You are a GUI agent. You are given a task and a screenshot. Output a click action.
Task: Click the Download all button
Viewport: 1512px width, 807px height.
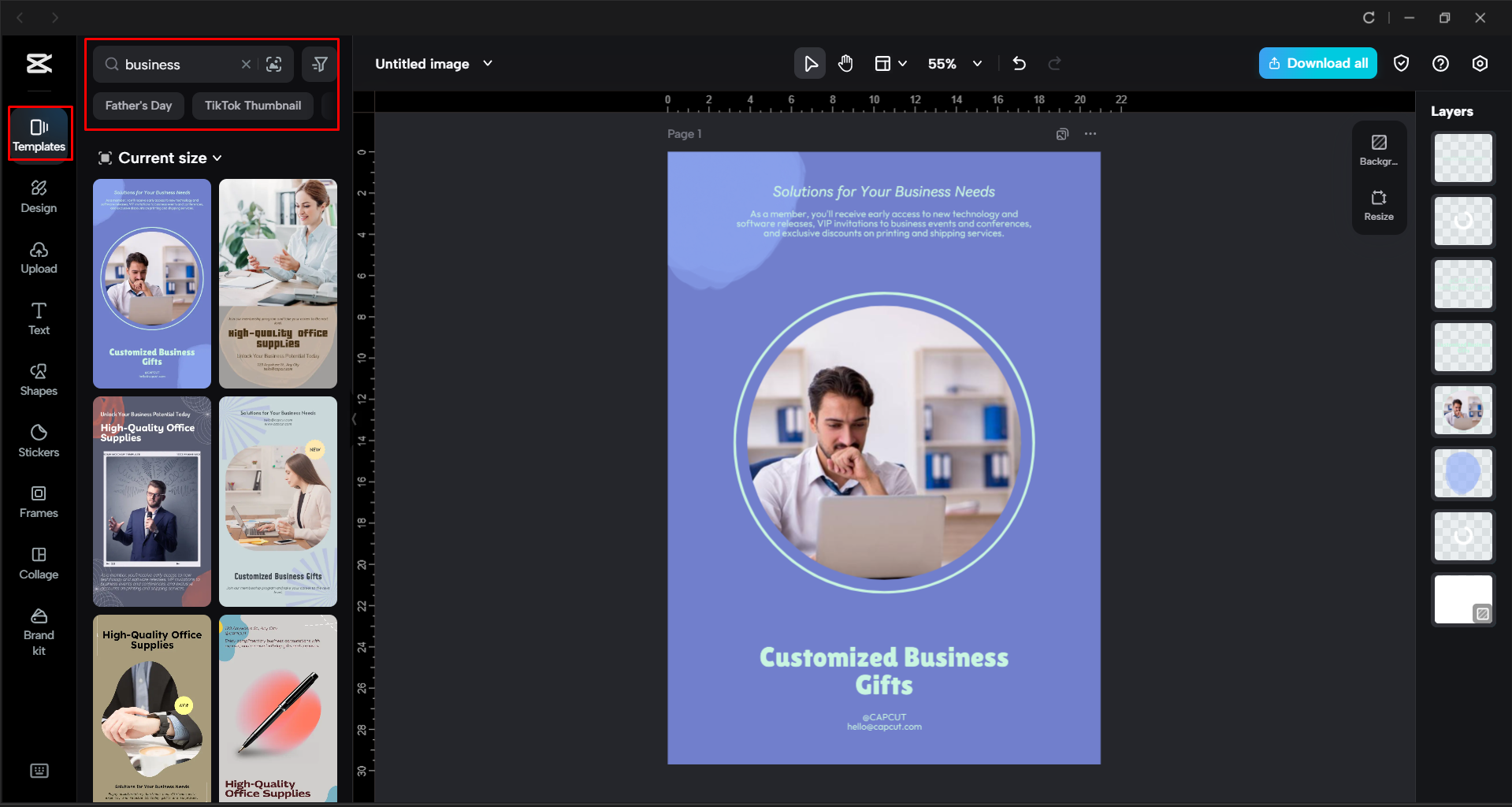pos(1317,64)
